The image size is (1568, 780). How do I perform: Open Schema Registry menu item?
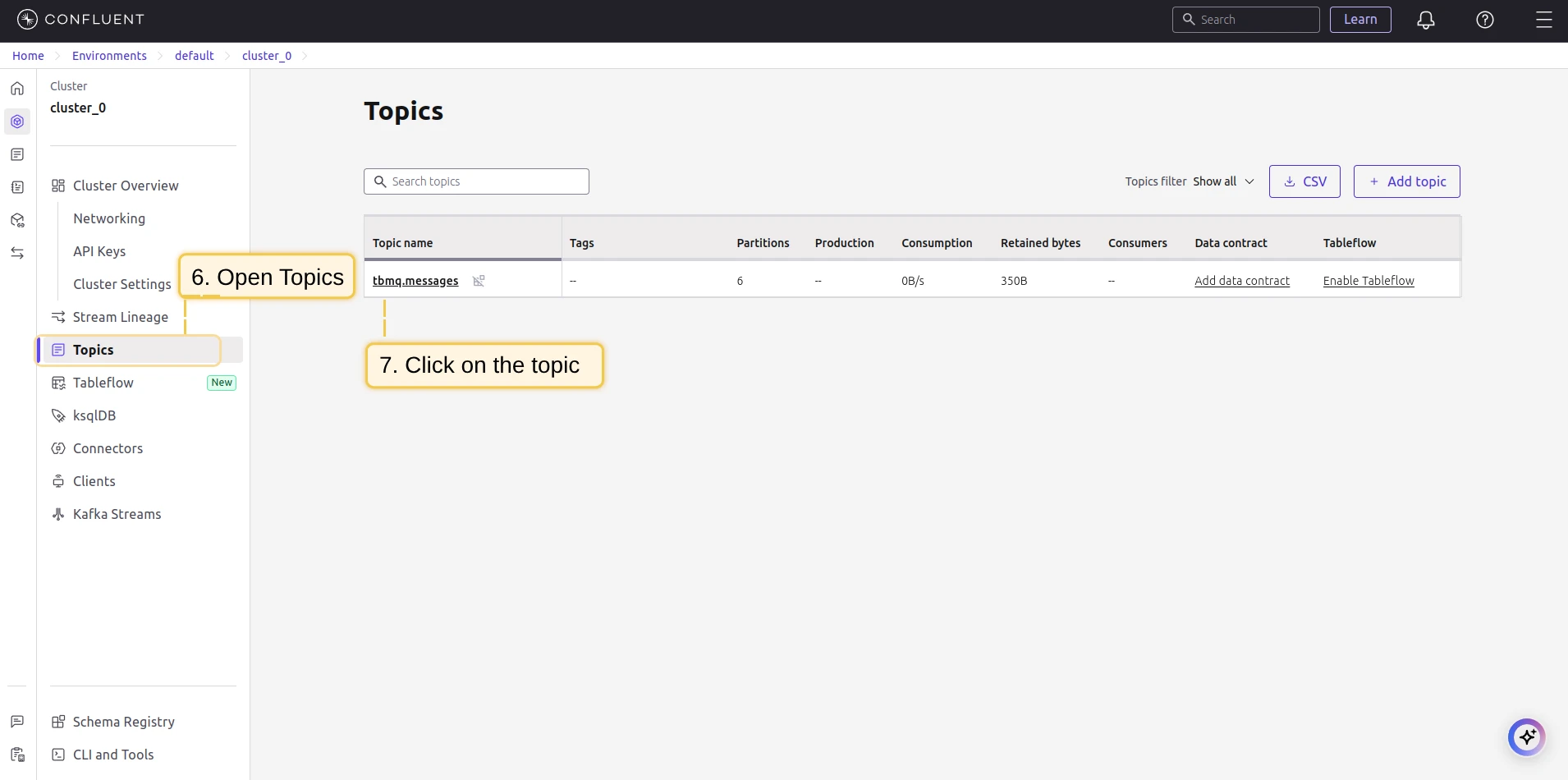coord(124,722)
